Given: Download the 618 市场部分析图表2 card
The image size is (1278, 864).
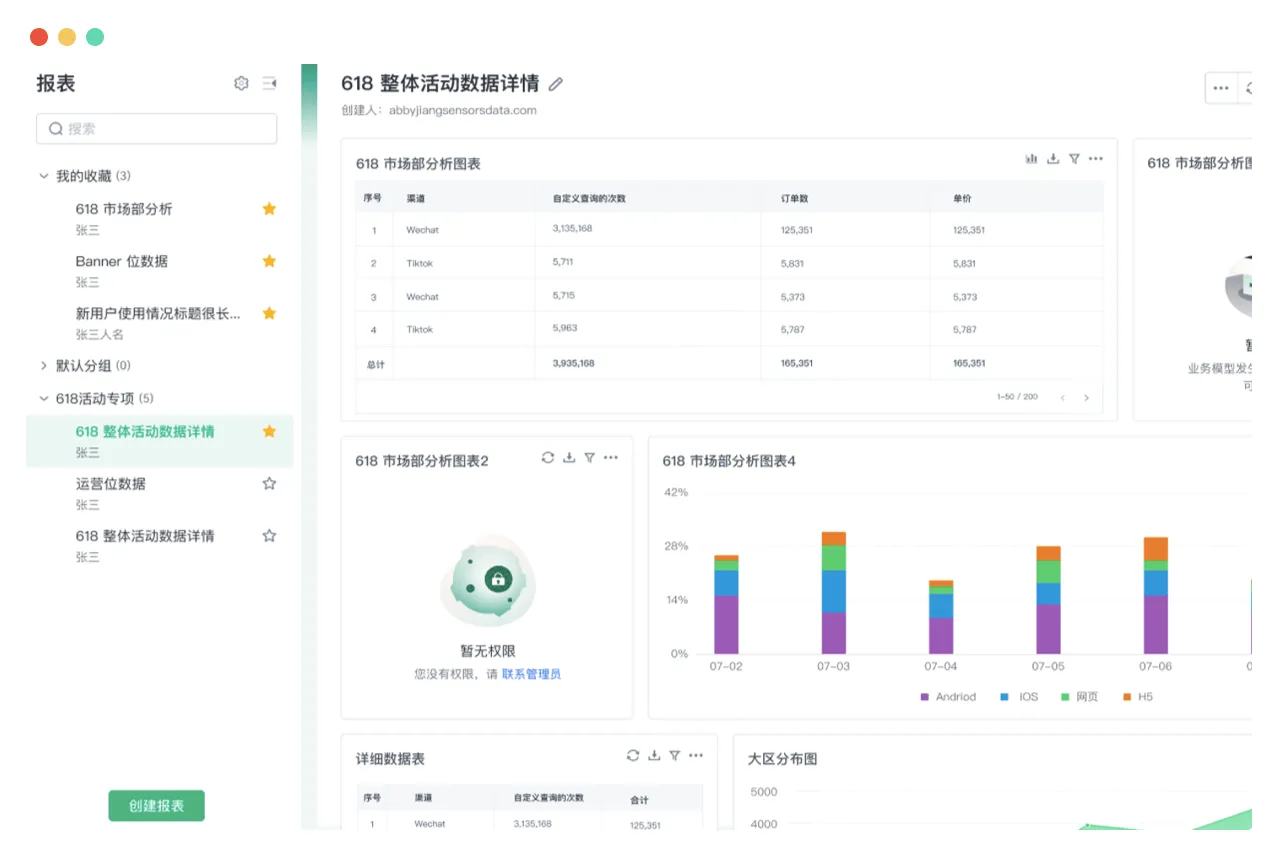Looking at the screenshot, I should (569, 457).
